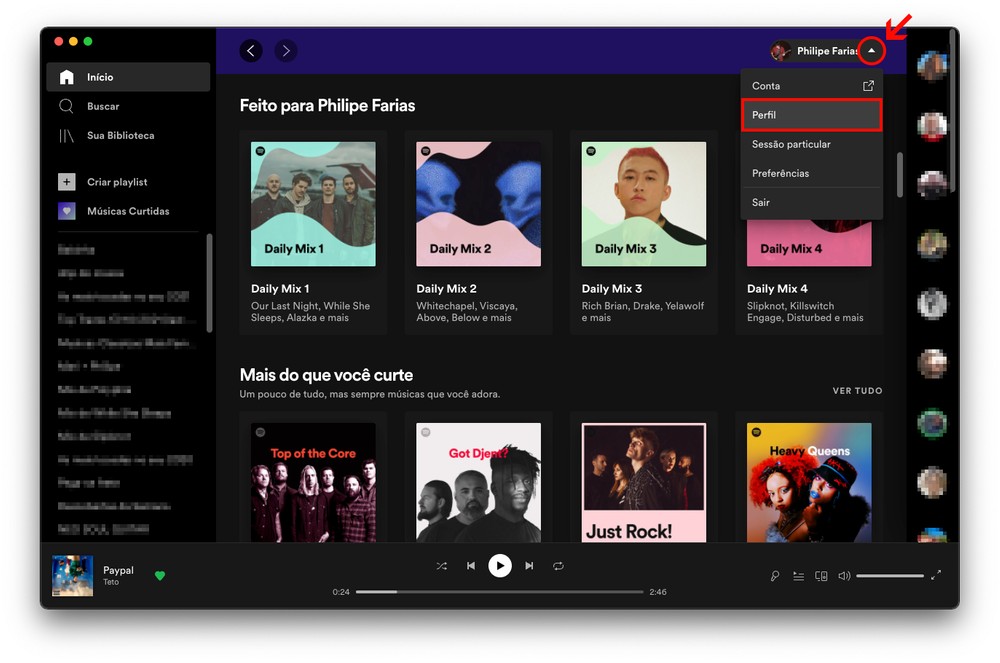Open the connect to device icon
The height and width of the screenshot is (663, 1000).
[x=821, y=576]
